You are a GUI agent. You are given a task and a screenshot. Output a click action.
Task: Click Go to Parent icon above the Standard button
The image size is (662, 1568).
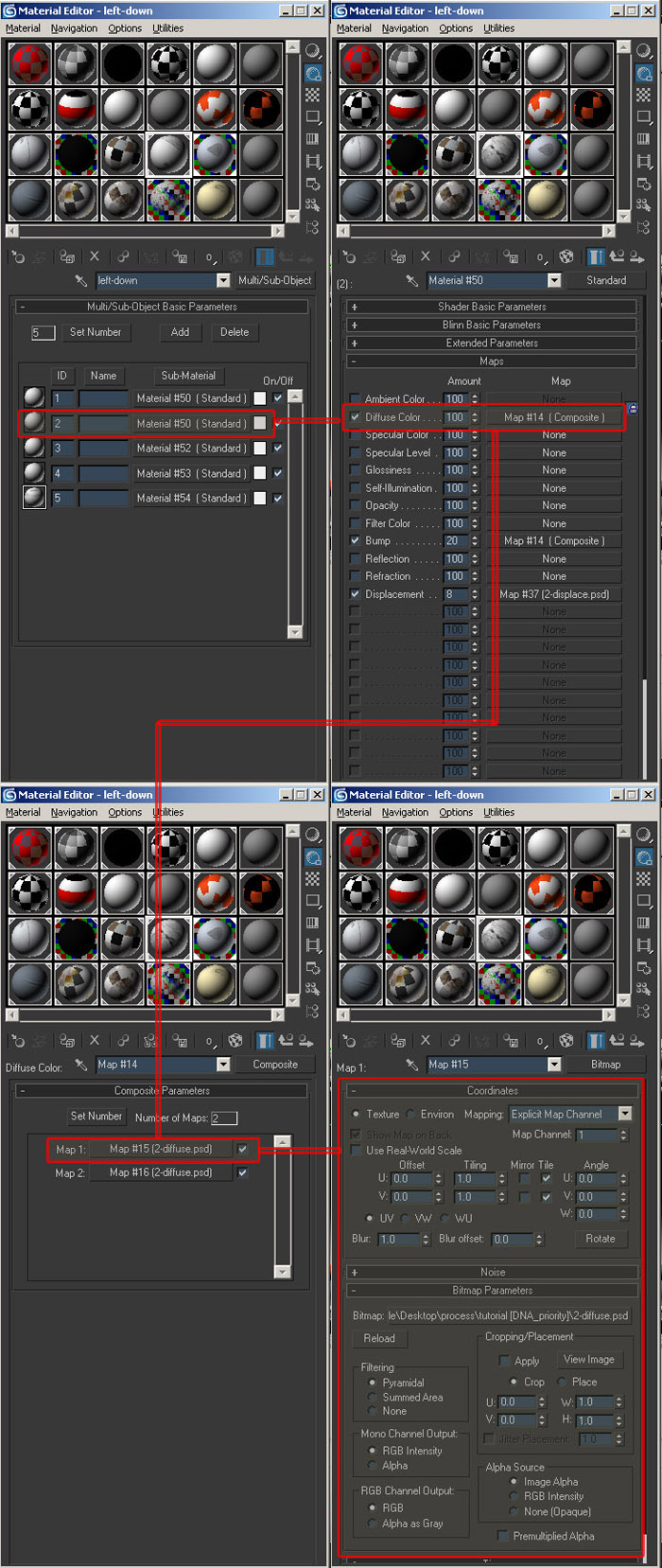(x=617, y=256)
